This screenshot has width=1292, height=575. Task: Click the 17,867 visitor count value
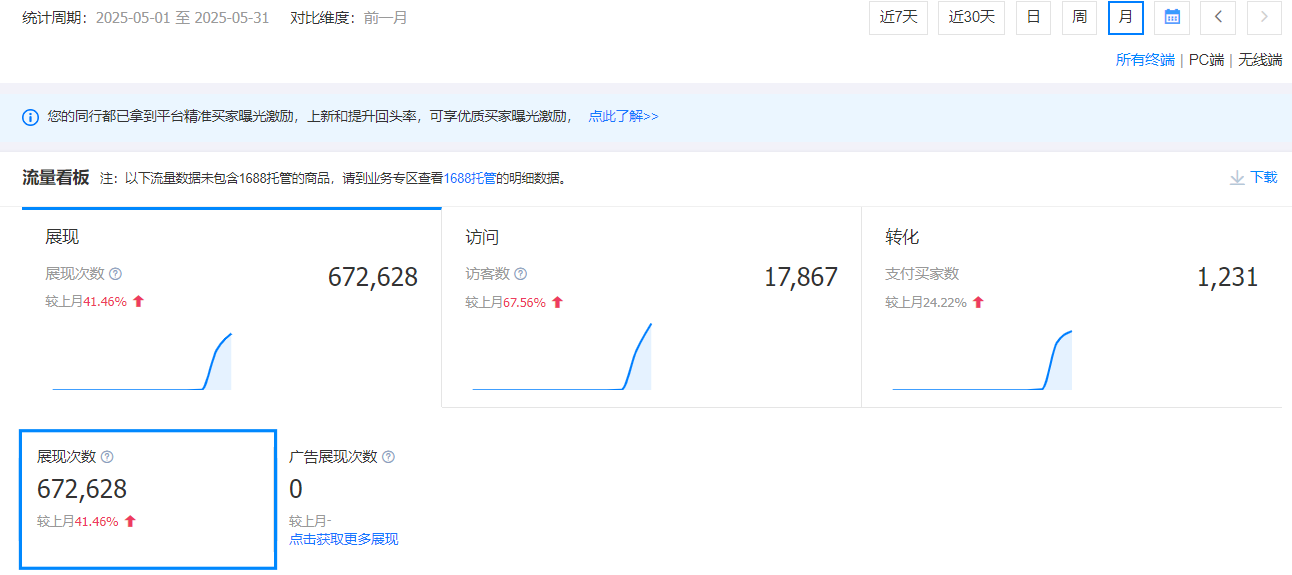coord(801,278)
